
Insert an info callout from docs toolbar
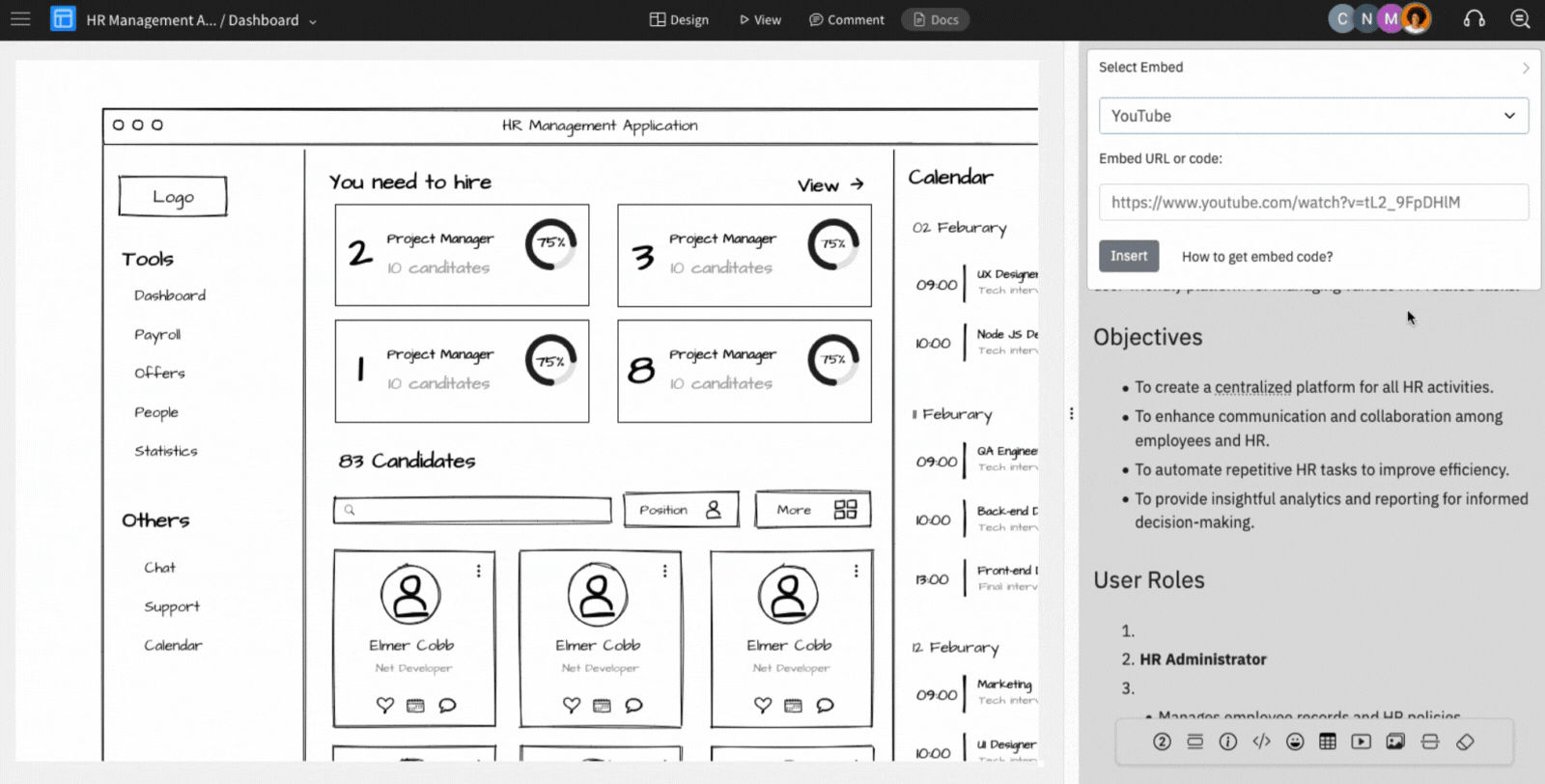click(x=1228, y=742)
